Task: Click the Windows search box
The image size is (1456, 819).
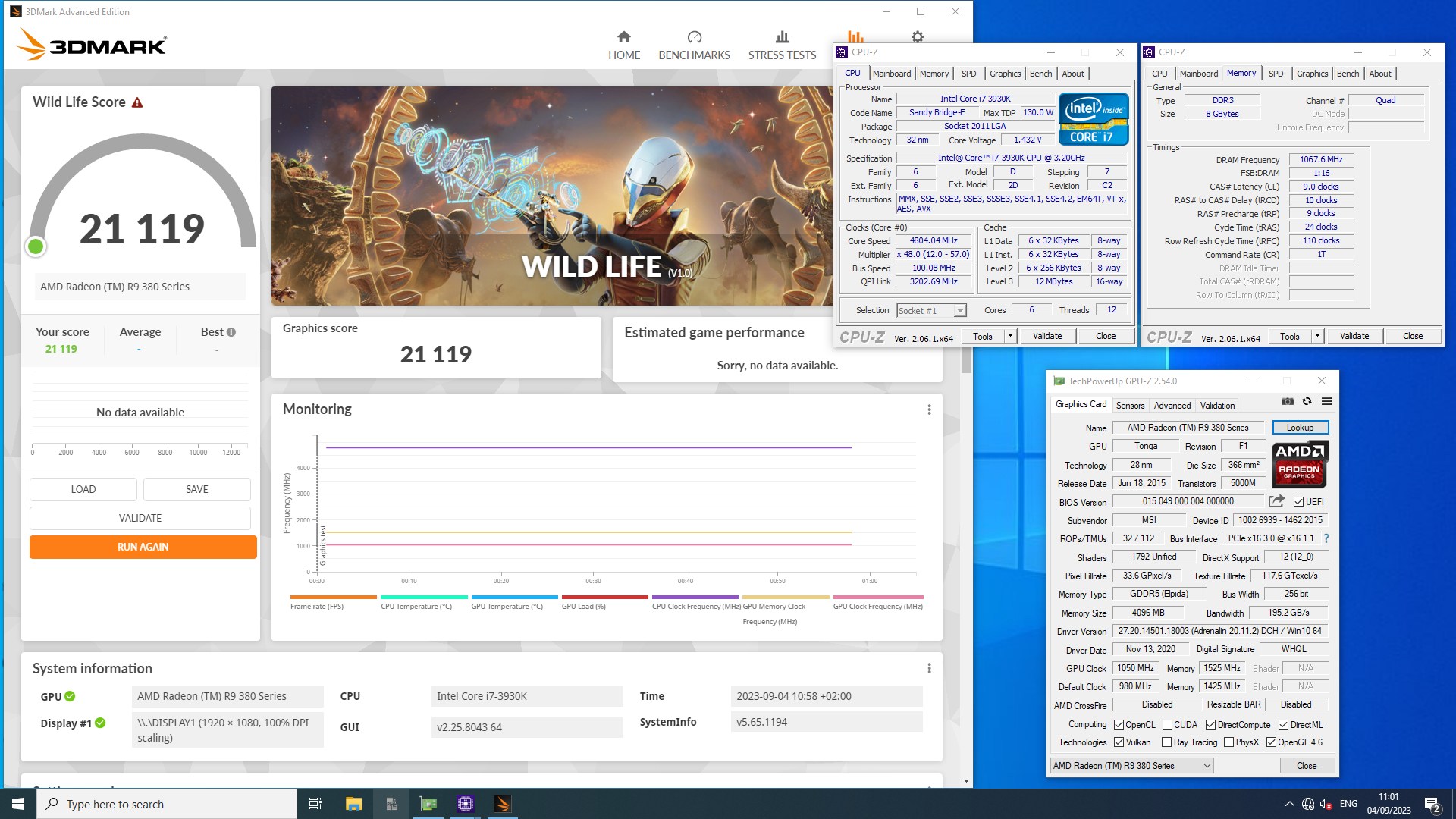Action: (167, 804)
